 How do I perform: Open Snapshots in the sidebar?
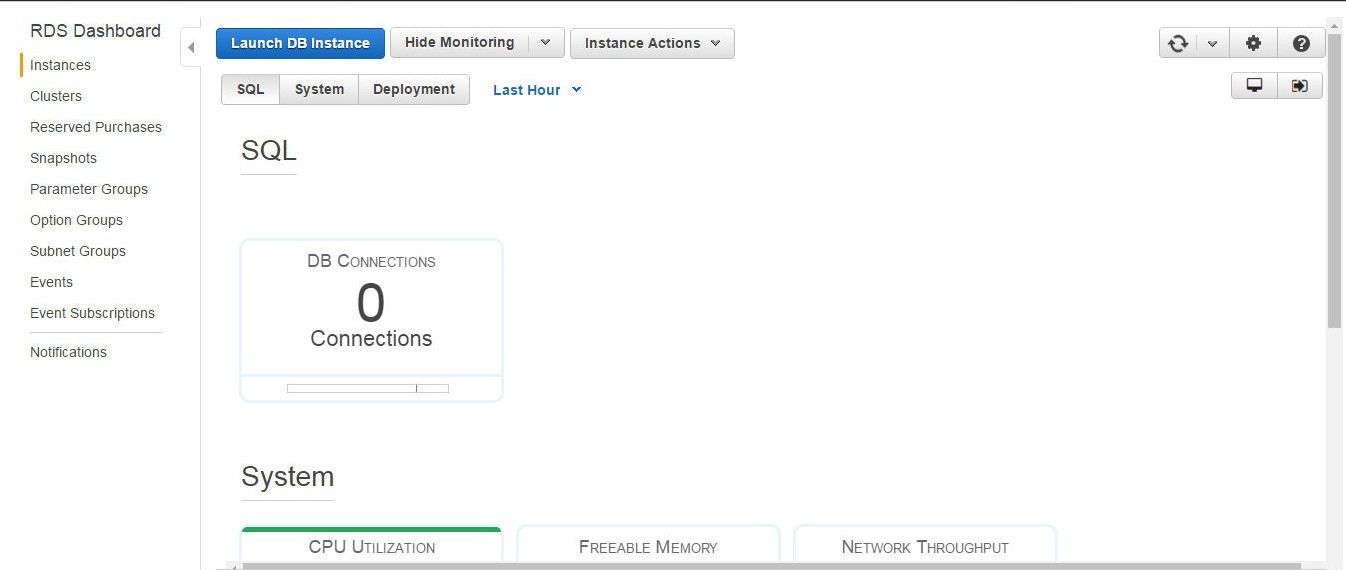coord(63,158)
